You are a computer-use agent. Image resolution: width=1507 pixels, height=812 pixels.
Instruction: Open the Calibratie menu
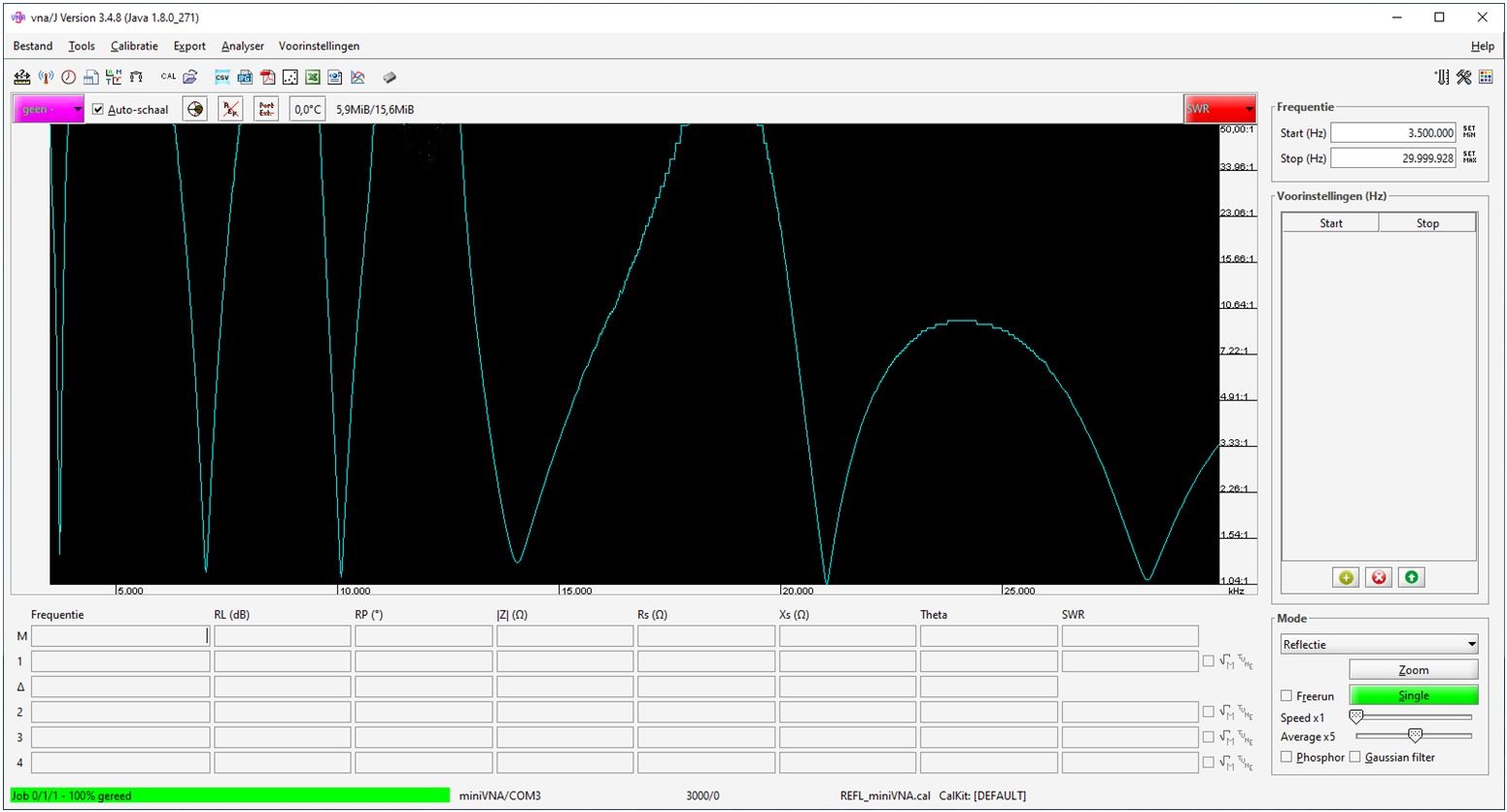point(134,46)
